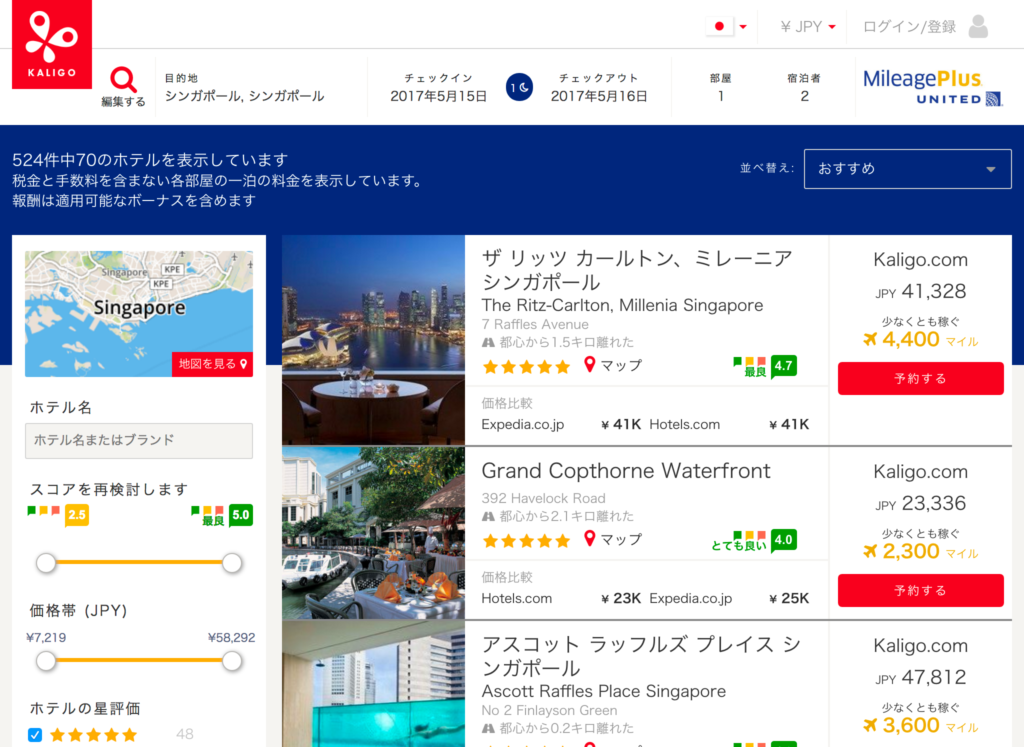This screenshot has height=747, width=1024.
Task: Click the 5.0 maximum score badge
Action: coord(240,515)
